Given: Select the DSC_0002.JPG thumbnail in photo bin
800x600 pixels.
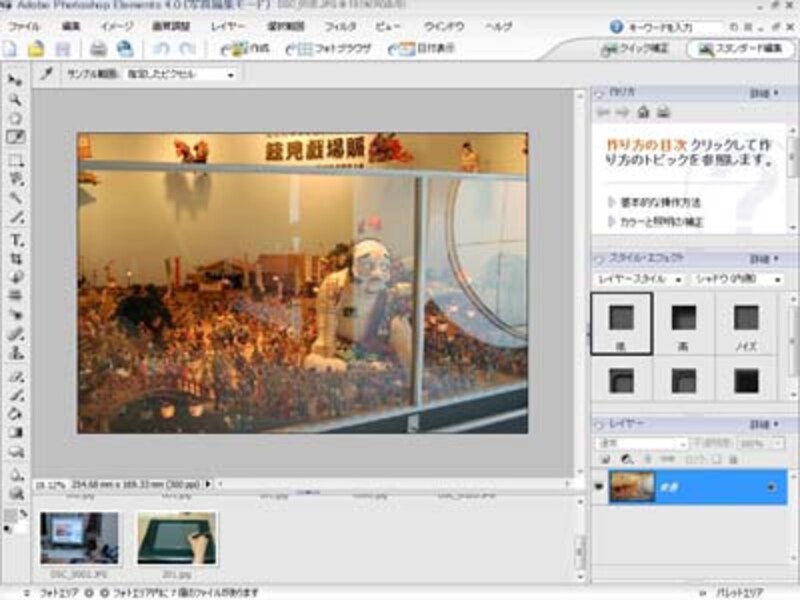Looking at the screenshot, I should (79, 539).
